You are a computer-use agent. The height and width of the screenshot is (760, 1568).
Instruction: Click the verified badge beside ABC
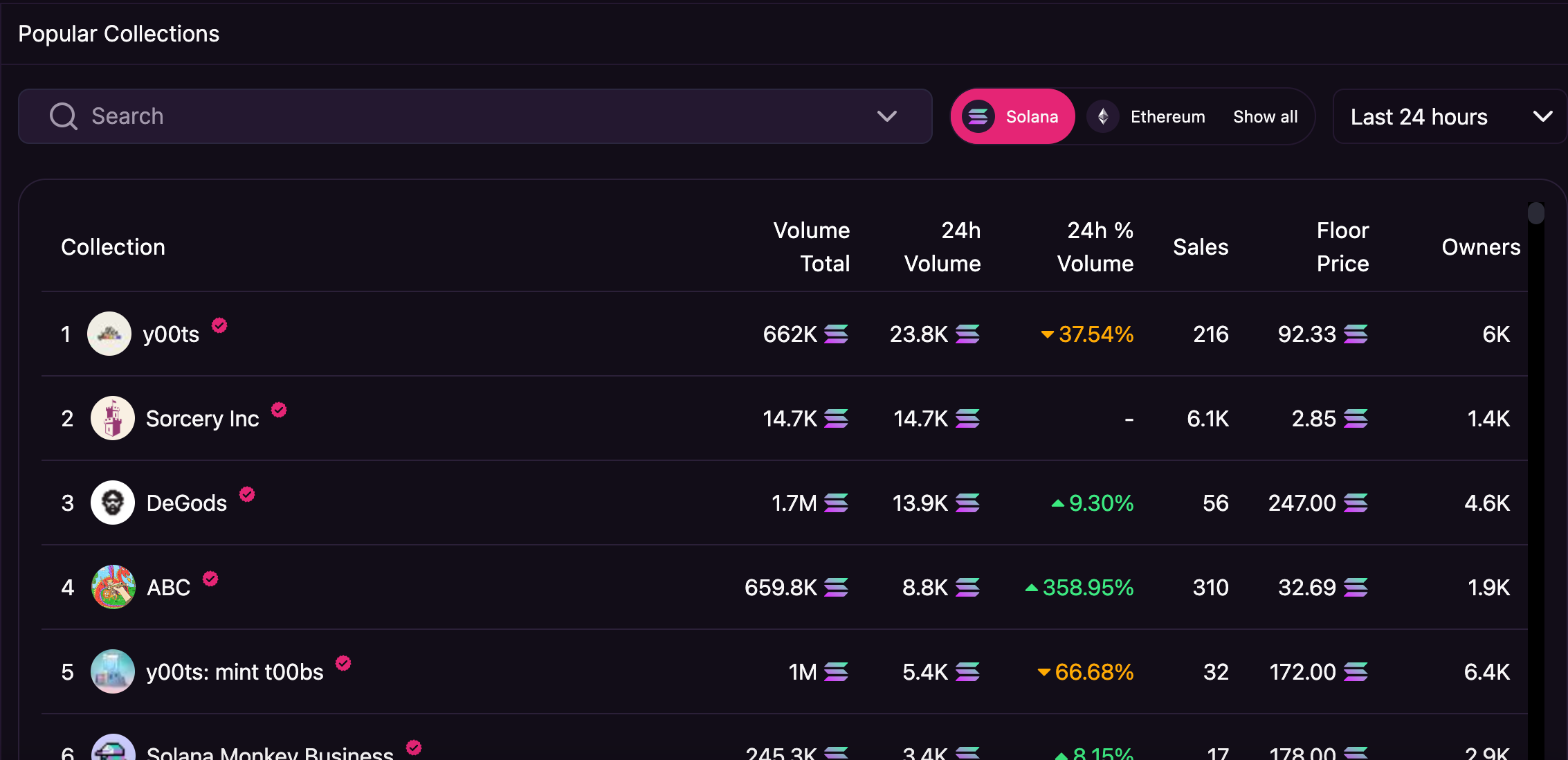(x=210, y=579)
